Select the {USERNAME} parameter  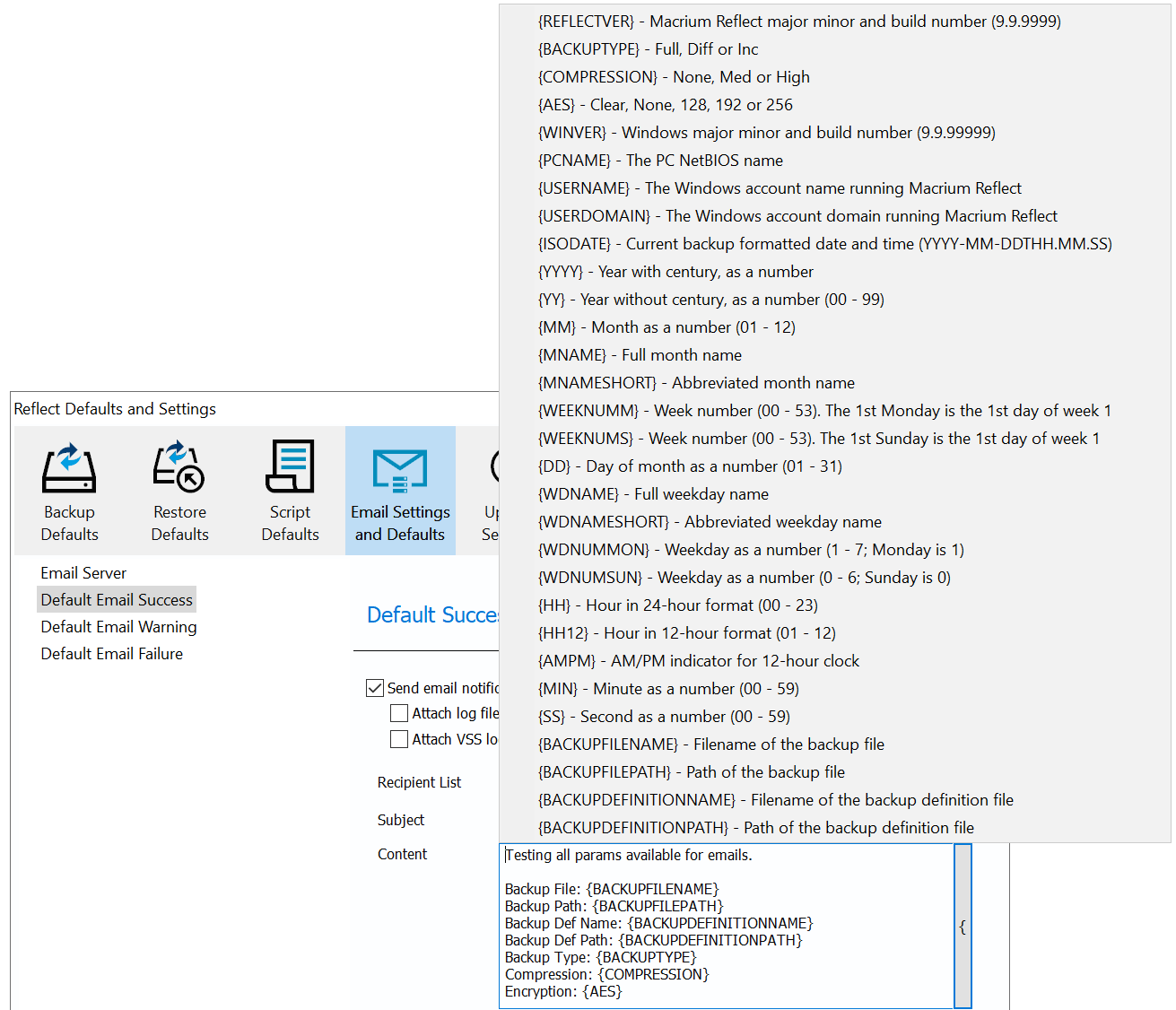pos(834,188)
